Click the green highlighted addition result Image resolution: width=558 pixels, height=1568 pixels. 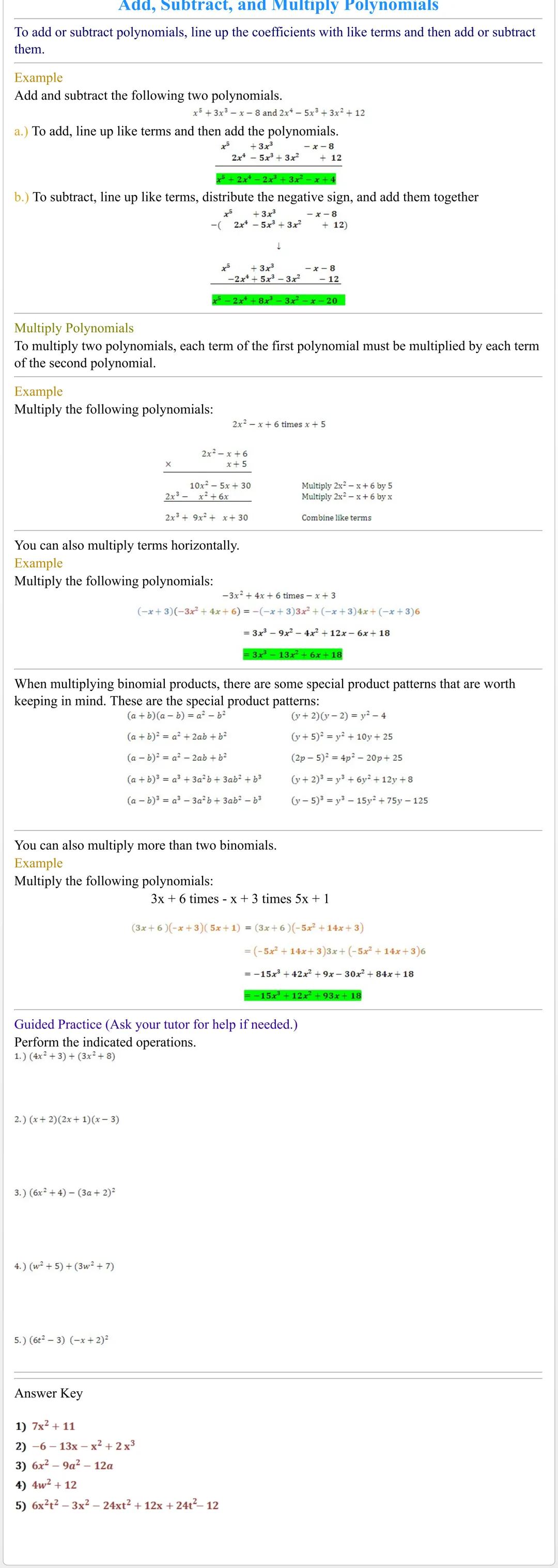pos(276,179)
